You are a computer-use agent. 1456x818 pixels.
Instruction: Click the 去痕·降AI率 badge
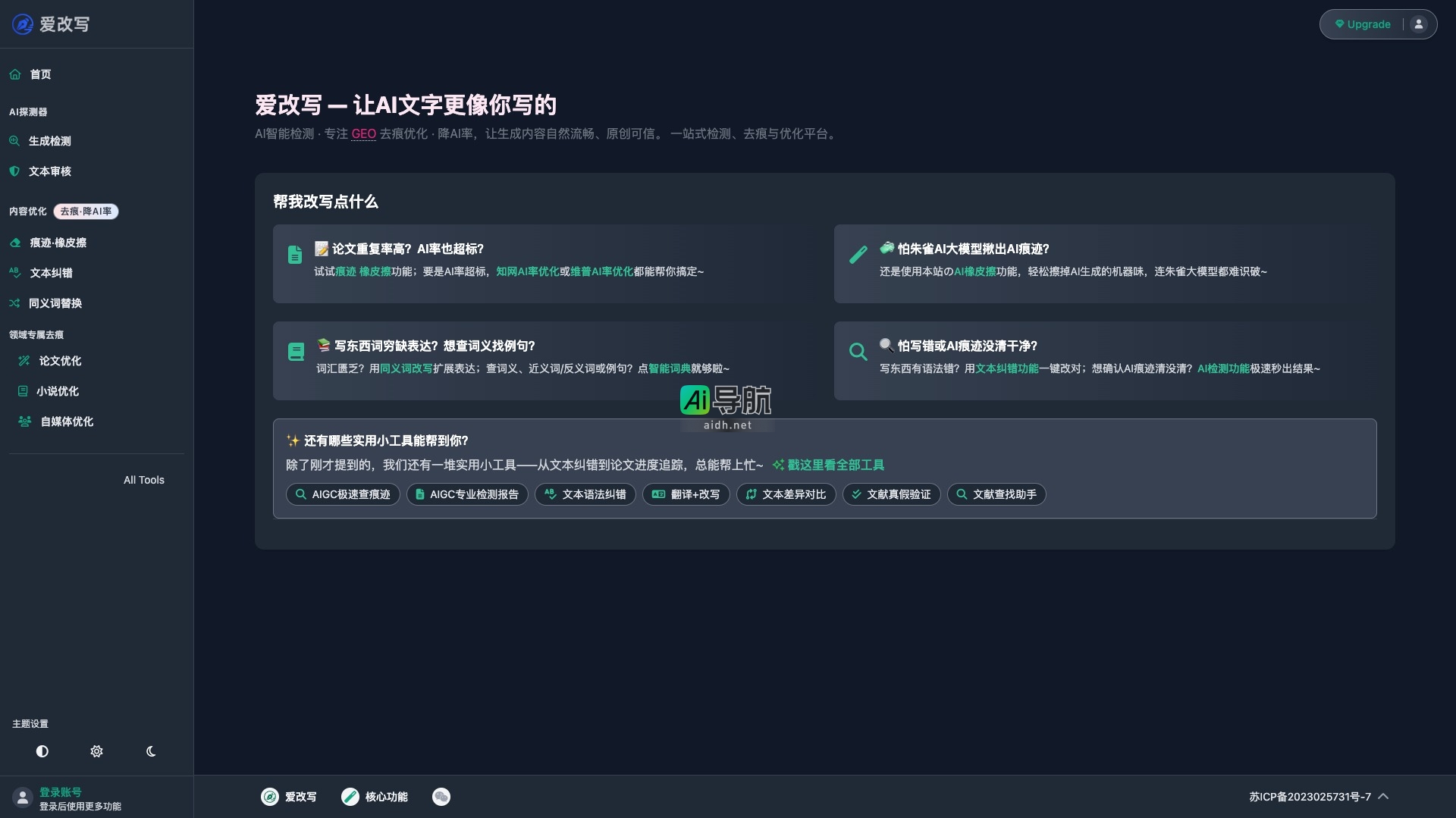[86, 212]
